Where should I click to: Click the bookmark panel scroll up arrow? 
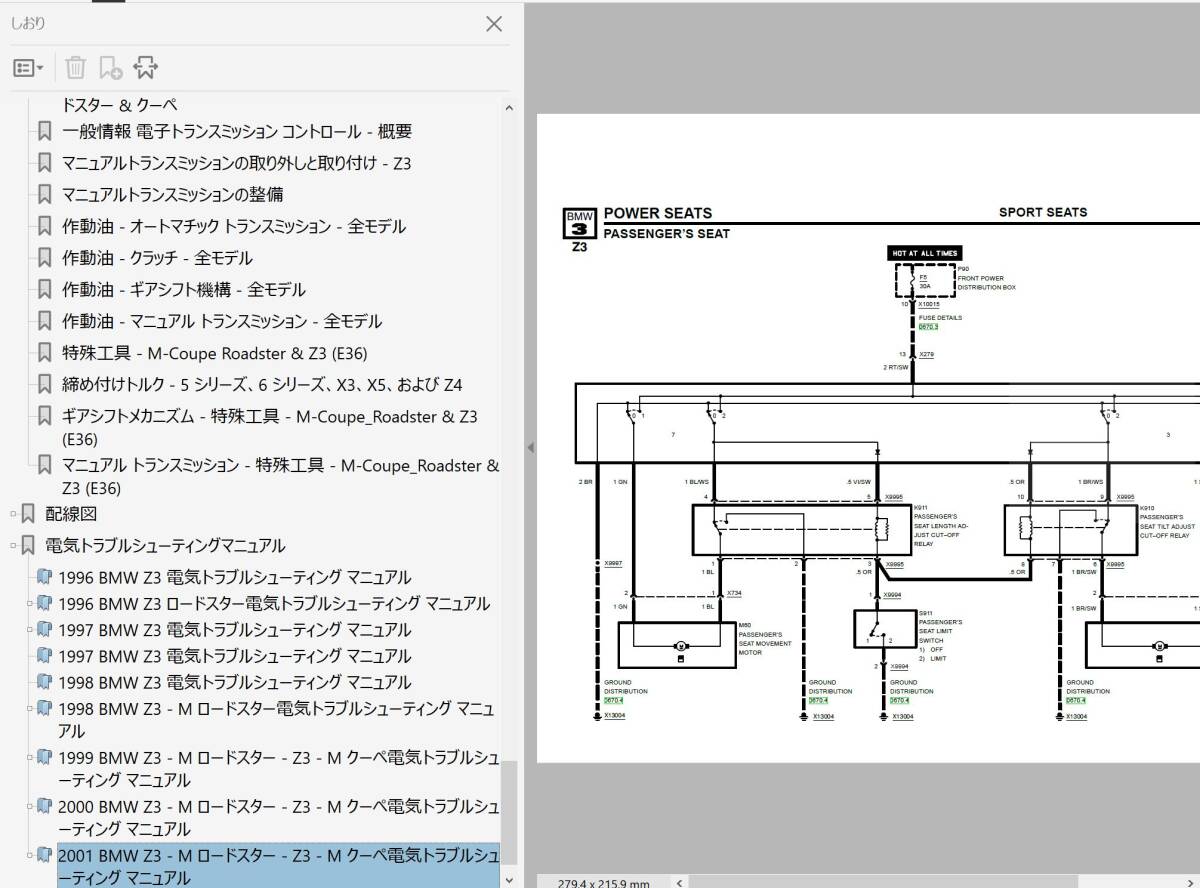[509, 107]
